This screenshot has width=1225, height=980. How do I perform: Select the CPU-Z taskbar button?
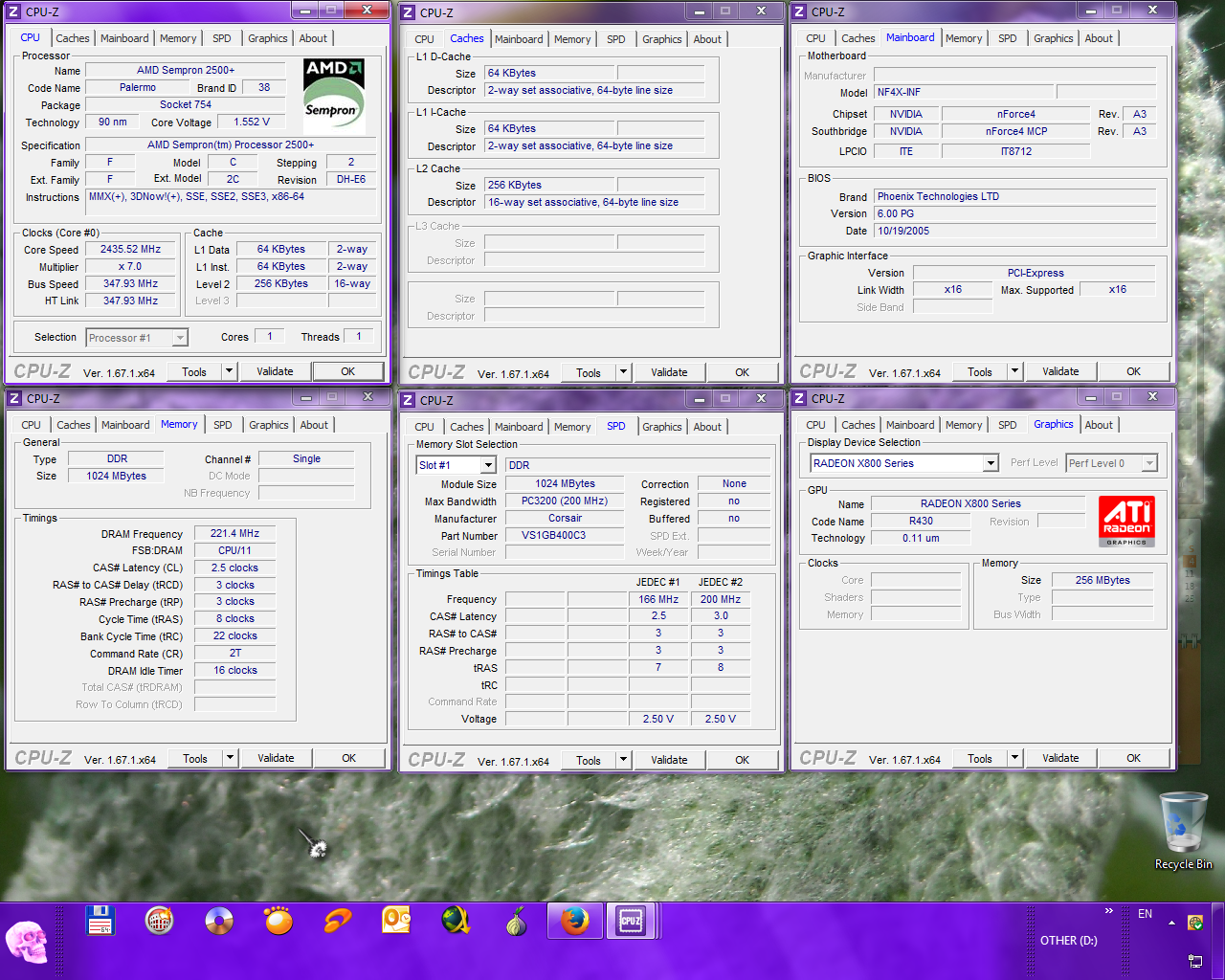(x=630, y=921)
